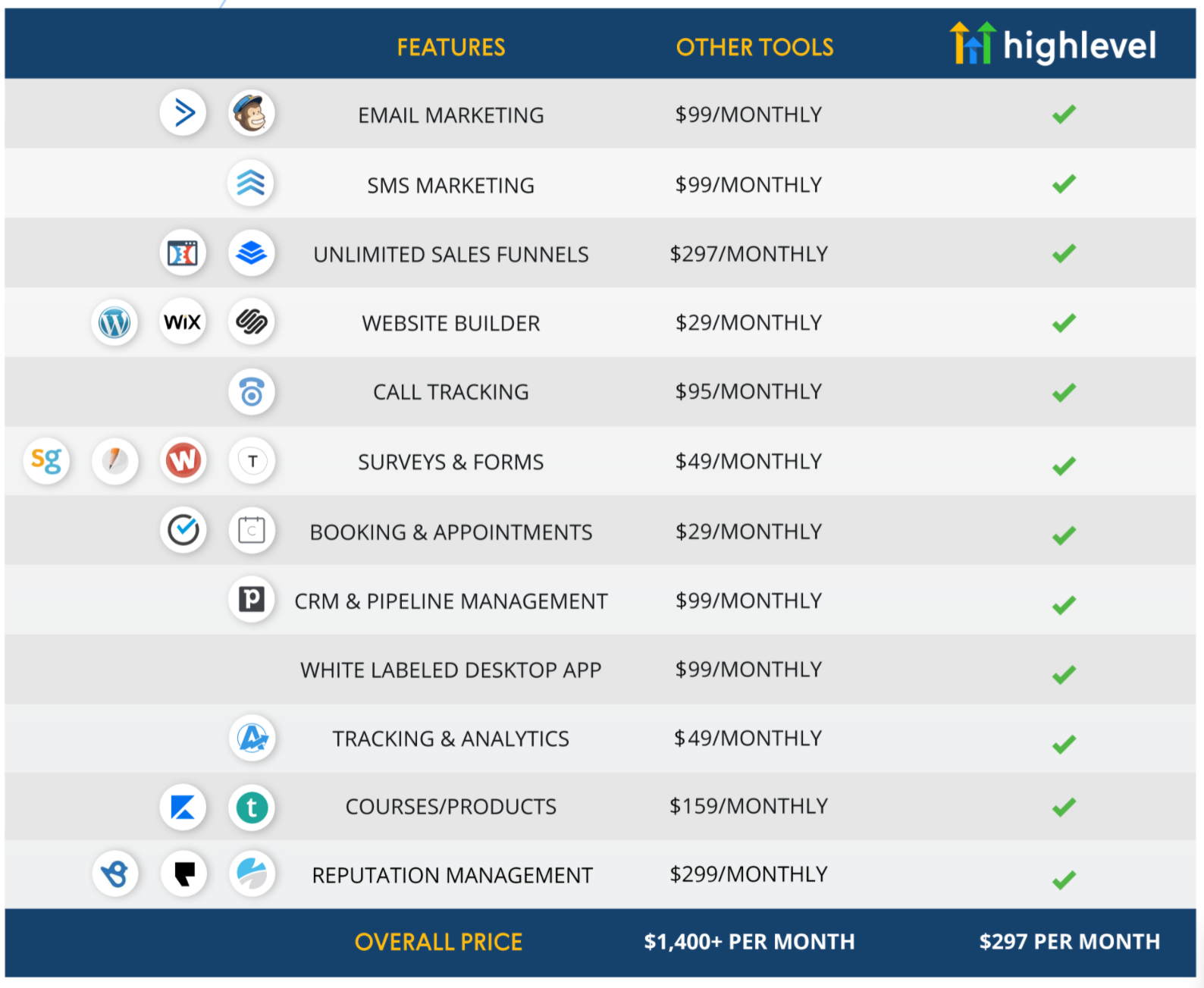Click the blue swirl icon beside Reputation Management
The width and height of the screenshot is (1204, 988).
click(252, 874)
